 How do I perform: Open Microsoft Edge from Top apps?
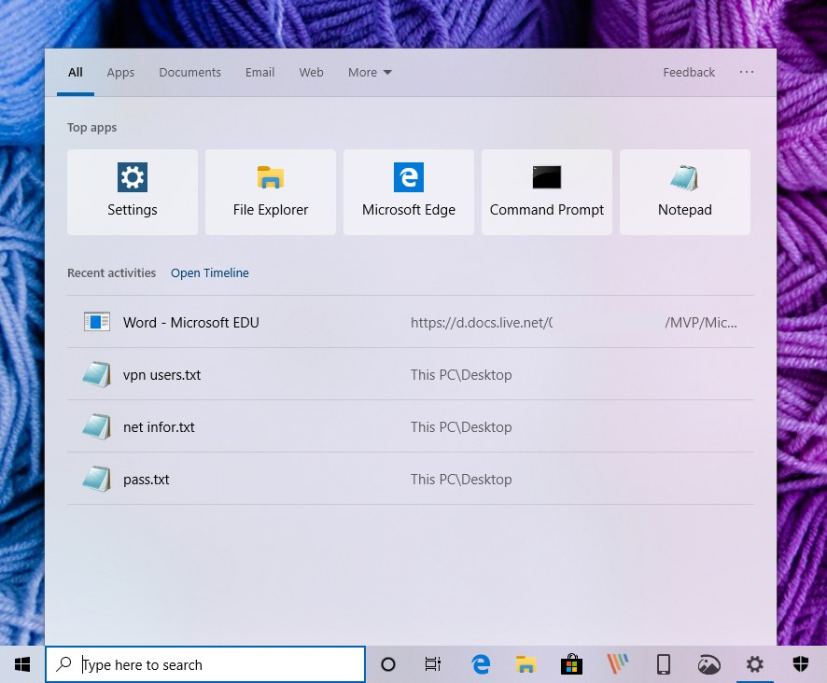pyautogui.click(x=408, y=191)
